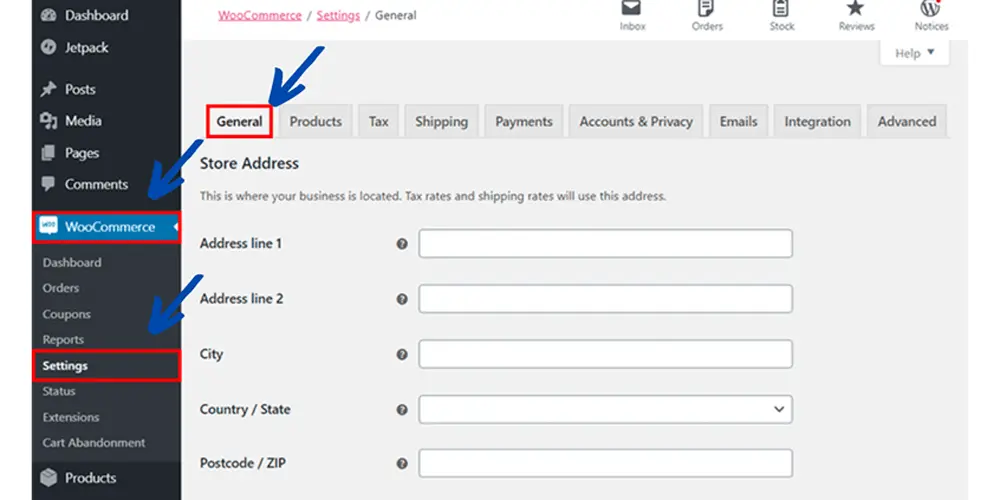The height and width of the screenshot is (500, 1000).
Task: Click the Store Address heading text
Action: pyautogui.click(x=249, y=163)
